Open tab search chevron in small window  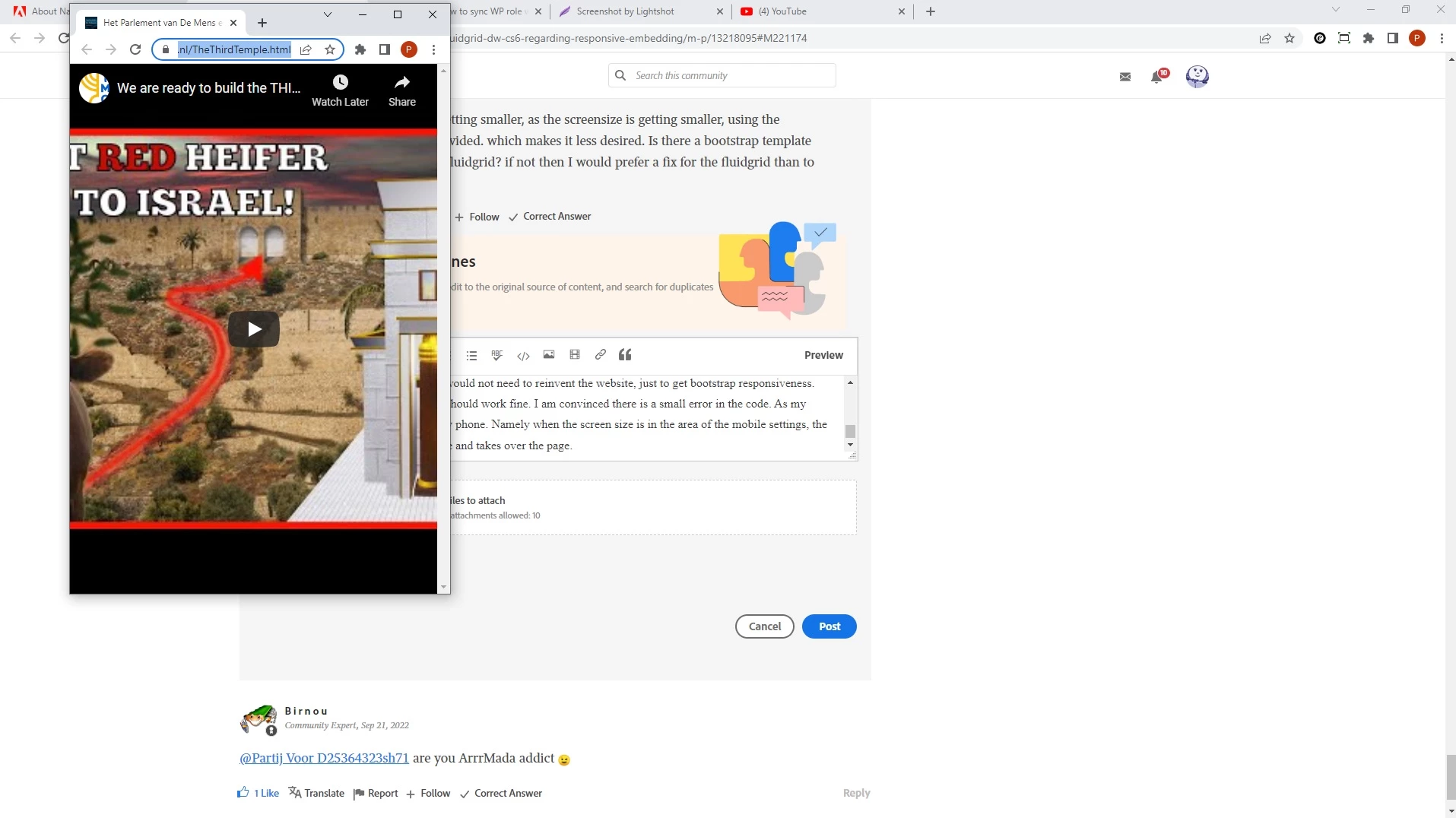pos(327,14)
